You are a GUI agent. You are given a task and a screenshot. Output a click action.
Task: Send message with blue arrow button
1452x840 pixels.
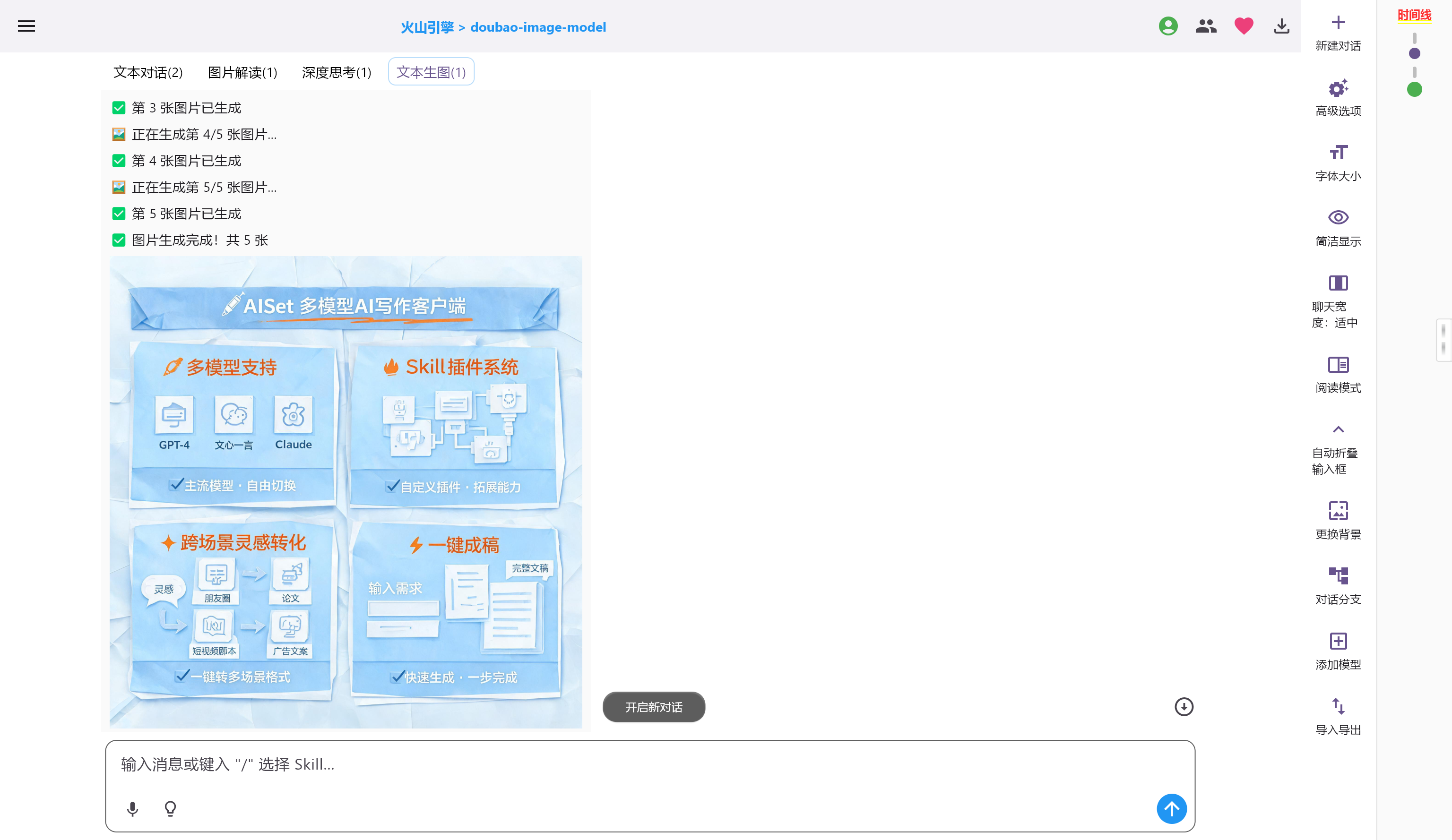coord(1171,809)
